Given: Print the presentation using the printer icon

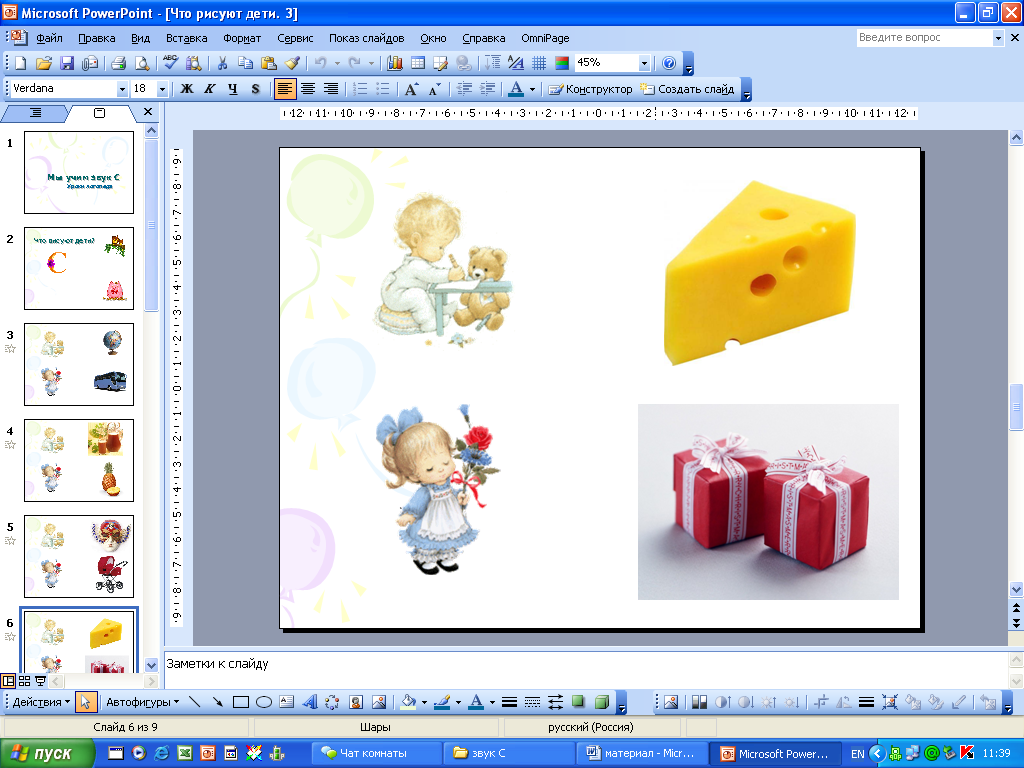Looking at the screenshot, I should pos(118,63).
